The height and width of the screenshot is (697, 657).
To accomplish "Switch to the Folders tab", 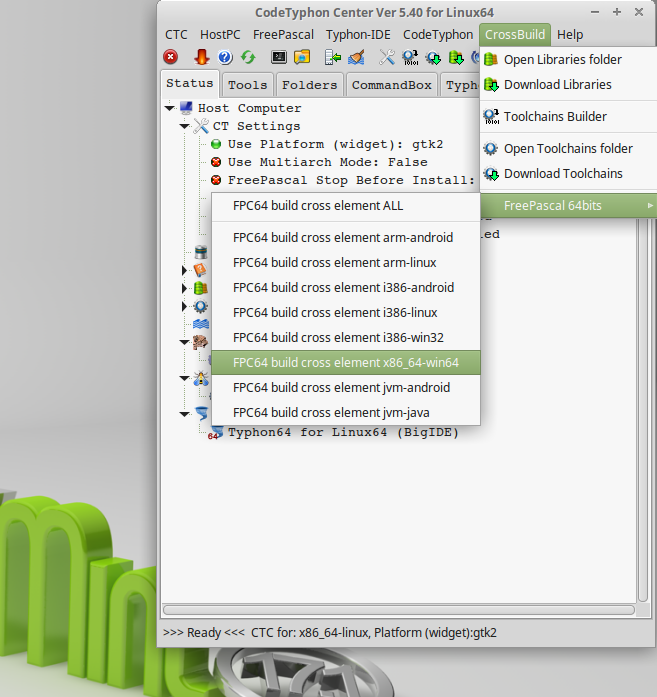I will [309, 85].
